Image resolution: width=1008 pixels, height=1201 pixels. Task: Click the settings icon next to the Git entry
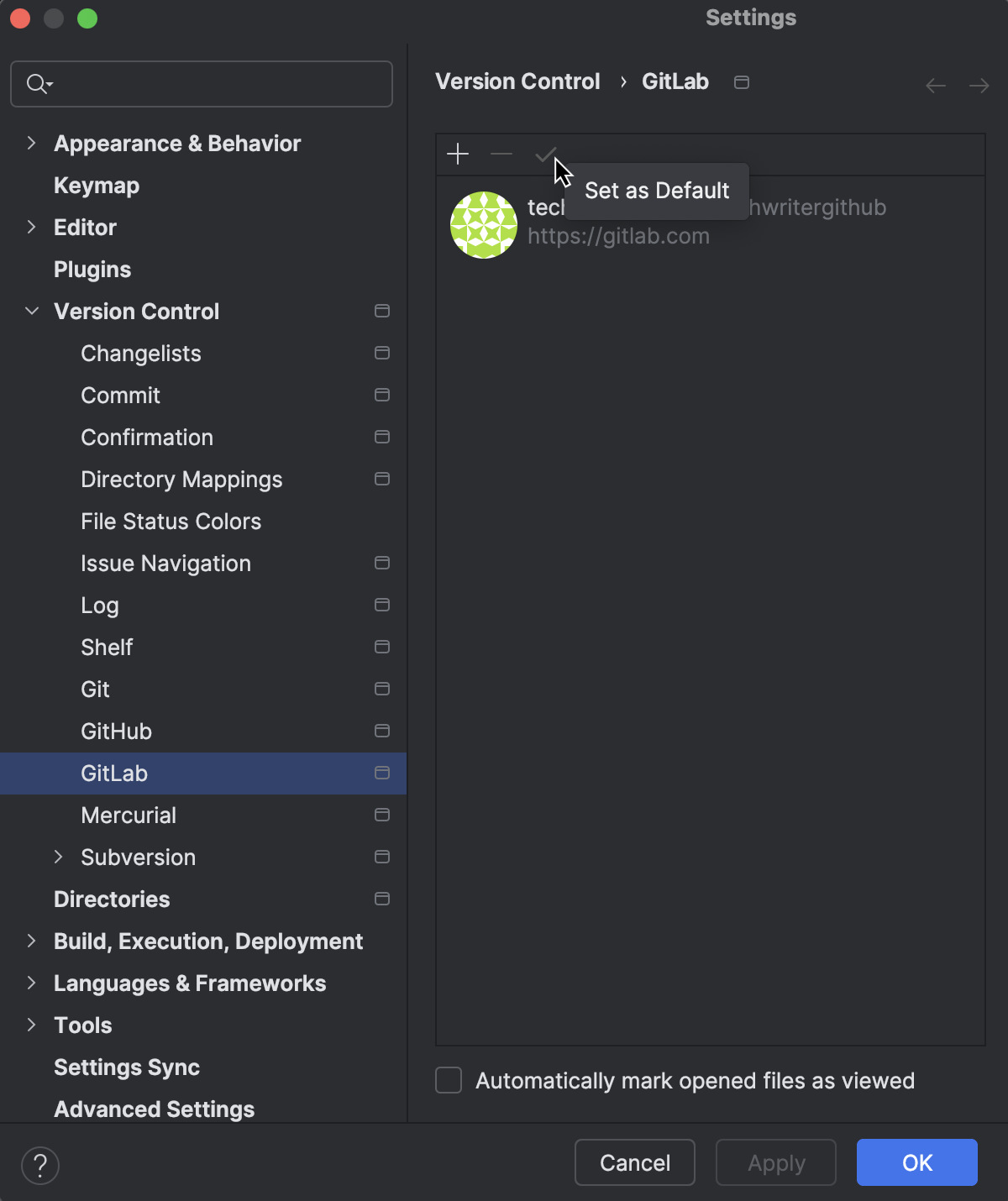pos(382,689)
